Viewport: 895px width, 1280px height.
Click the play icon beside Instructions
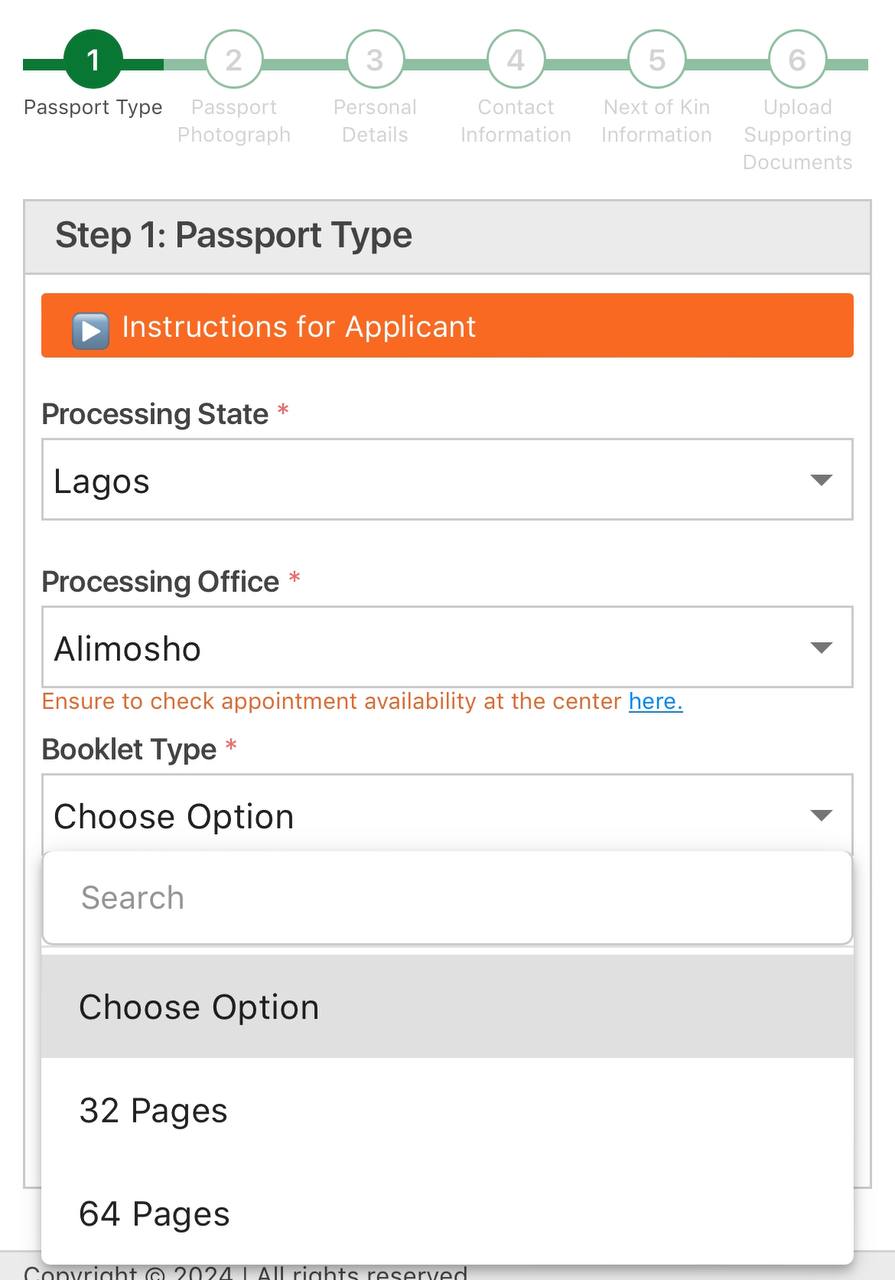pos(90,329)
